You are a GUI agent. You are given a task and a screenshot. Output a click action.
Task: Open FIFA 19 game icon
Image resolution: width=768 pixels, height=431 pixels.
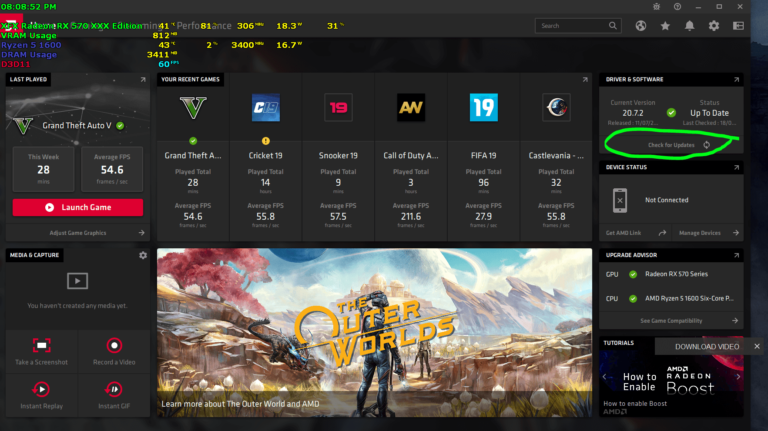click(x=483, y=107)
